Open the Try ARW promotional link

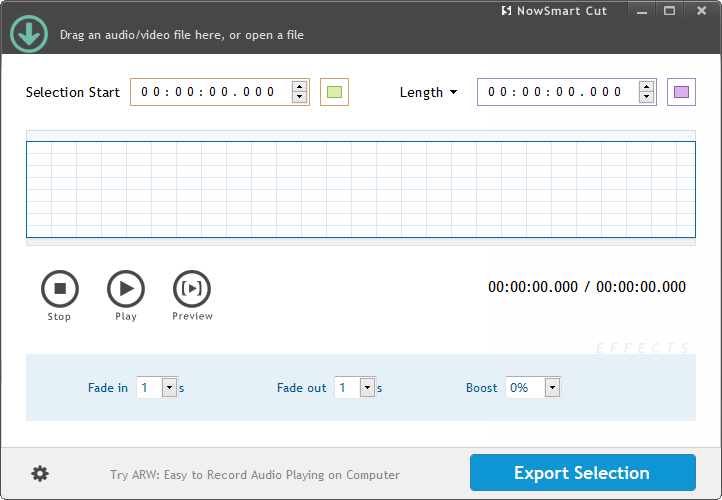[255, 475]
